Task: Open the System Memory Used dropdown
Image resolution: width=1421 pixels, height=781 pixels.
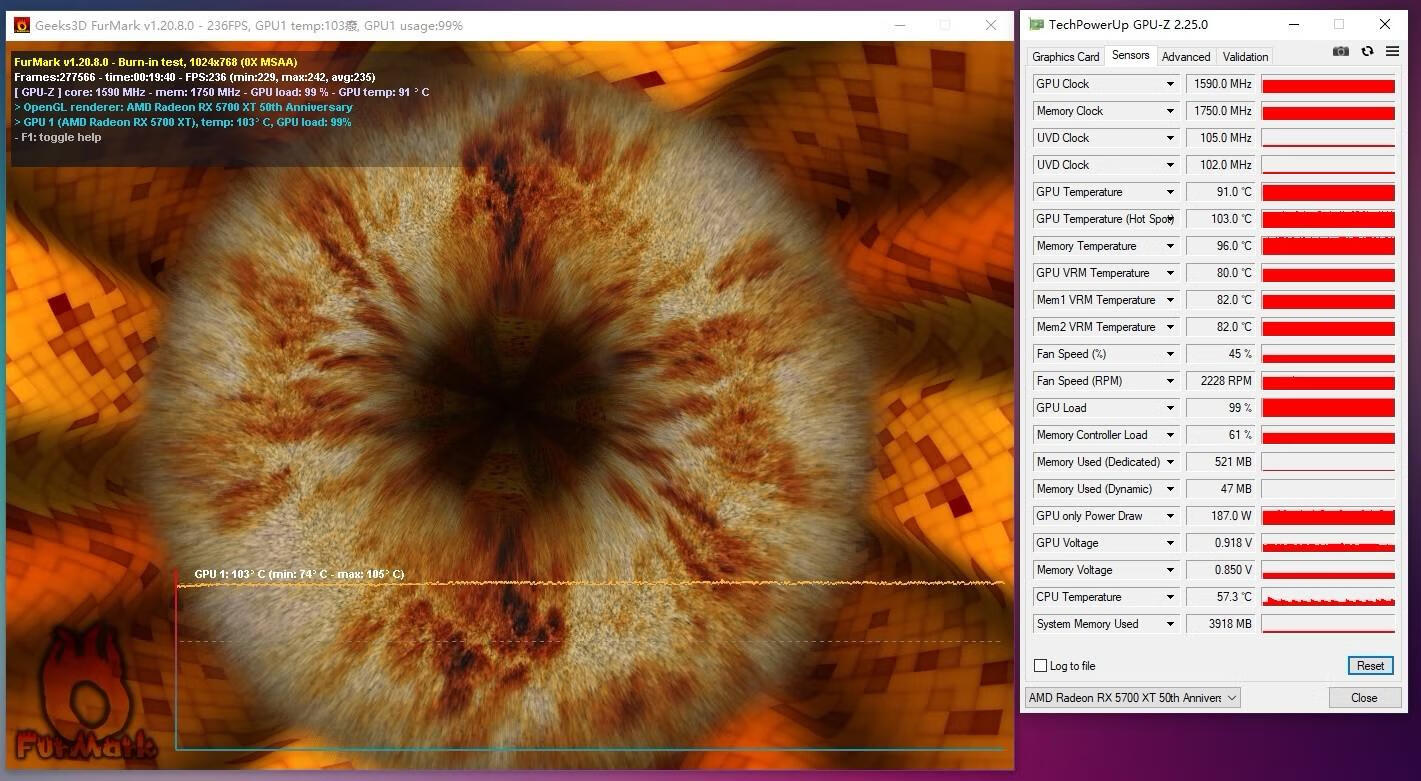Action: coord(1170,624)
